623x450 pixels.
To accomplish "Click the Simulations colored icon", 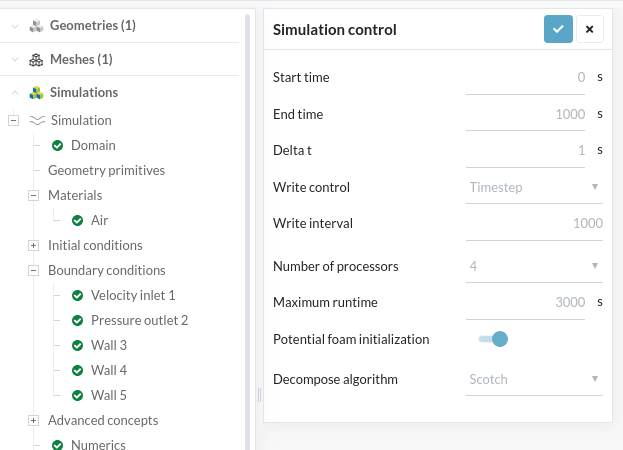I will point(36,92).
